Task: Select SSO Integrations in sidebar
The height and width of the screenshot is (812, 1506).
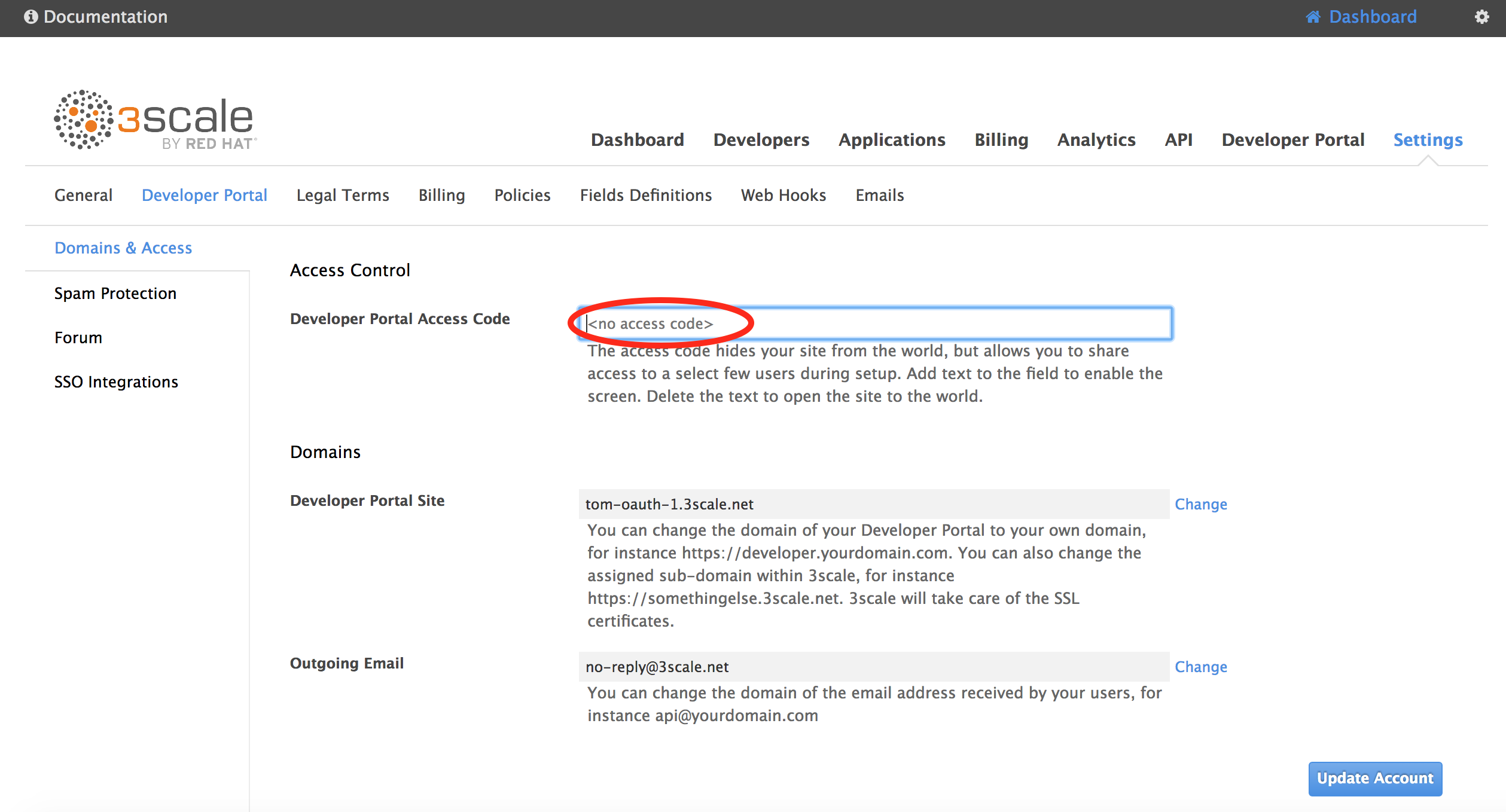Action: pos(116,382)
